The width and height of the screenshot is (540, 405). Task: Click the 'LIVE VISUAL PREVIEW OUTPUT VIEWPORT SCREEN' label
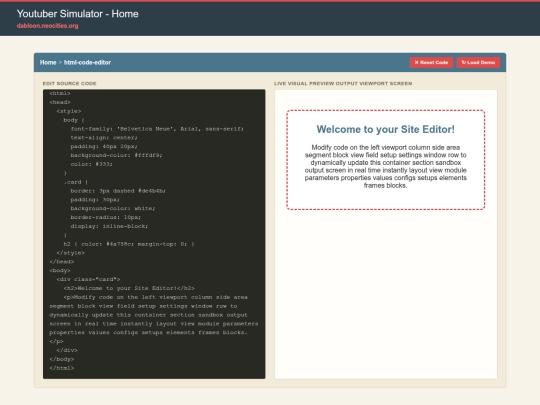(x=343, y=83)
